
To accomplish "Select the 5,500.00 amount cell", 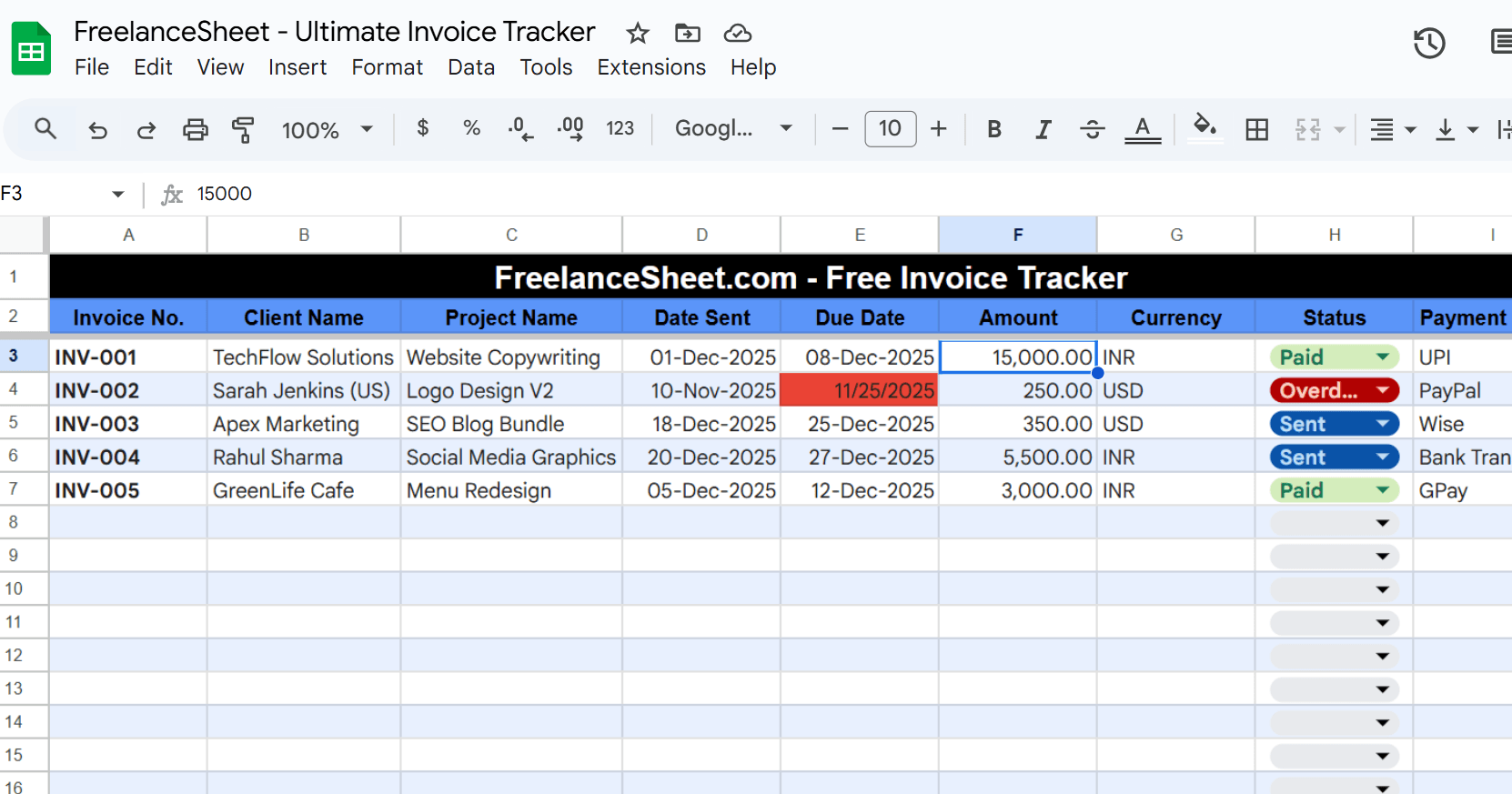I will pyautogui.click(x=1018, y=457).
